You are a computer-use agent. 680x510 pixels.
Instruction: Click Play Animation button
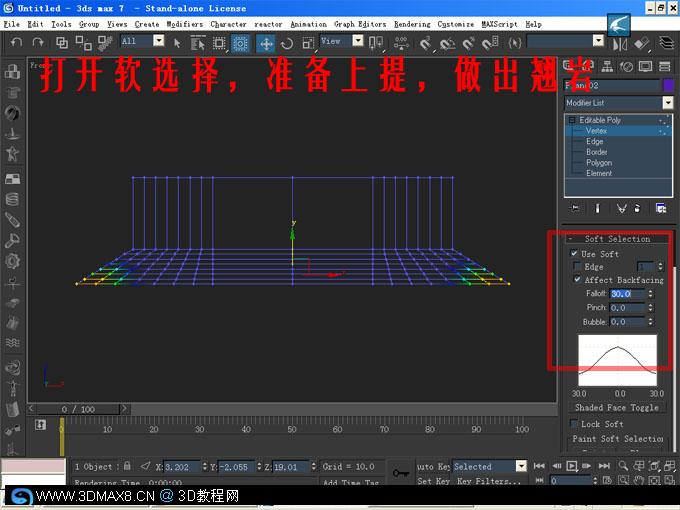coord(572,466)
